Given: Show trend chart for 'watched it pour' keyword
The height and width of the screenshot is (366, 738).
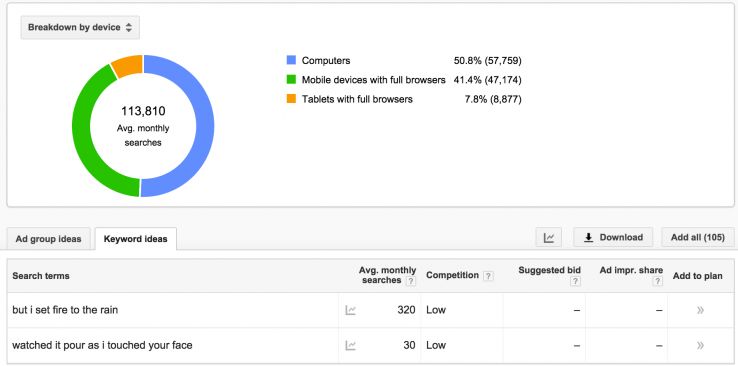Looking at the screenshot, I should (350, 346).
